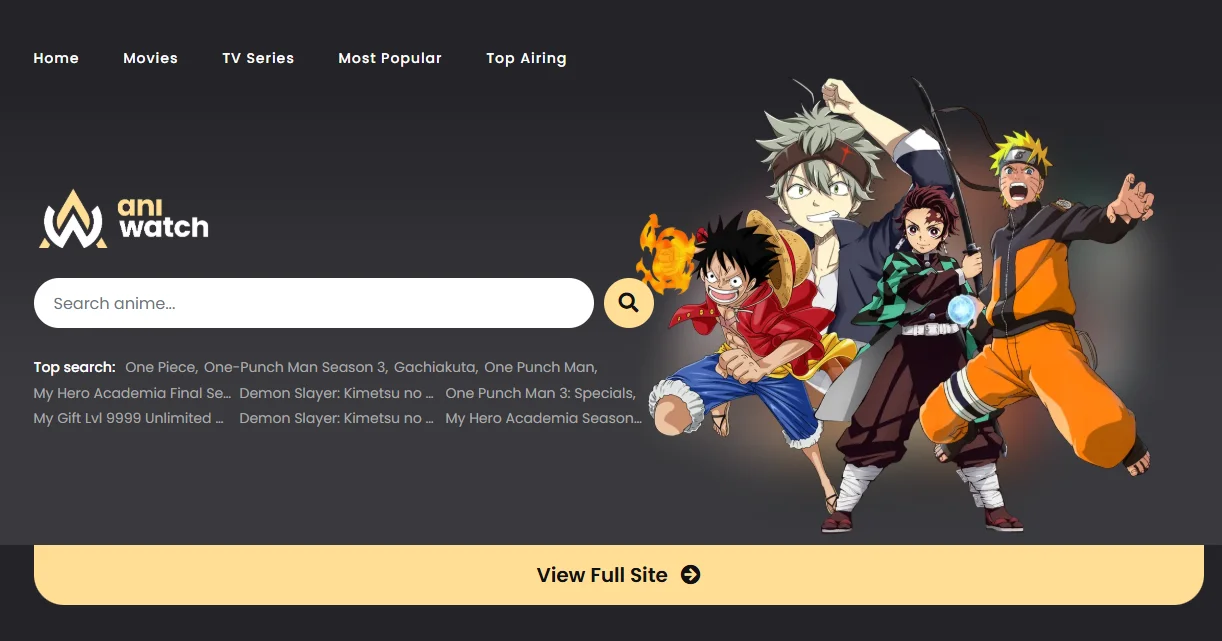Click the magnifying glass search icon
1222x641 pixels.
628,302
